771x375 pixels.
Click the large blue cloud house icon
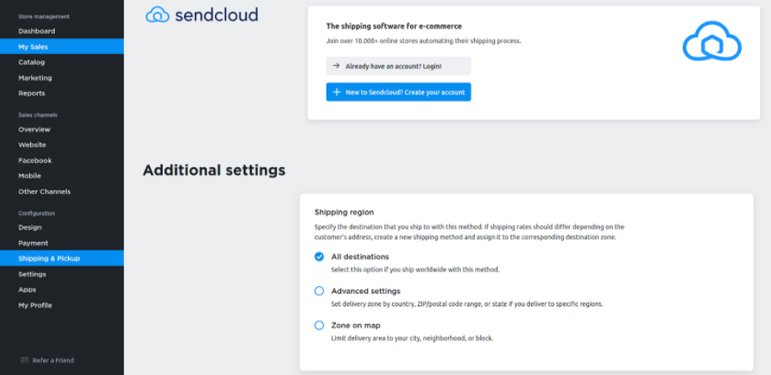coord(712,41)
